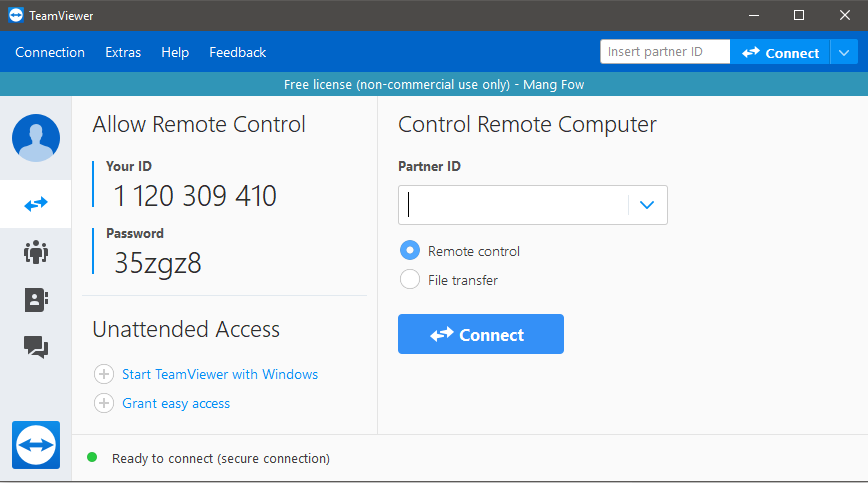The height and width of the screenshot is (483, 868).
Task: Focus the Insert partner ID field
Action: pyautogui.click(x=665, y=52)
